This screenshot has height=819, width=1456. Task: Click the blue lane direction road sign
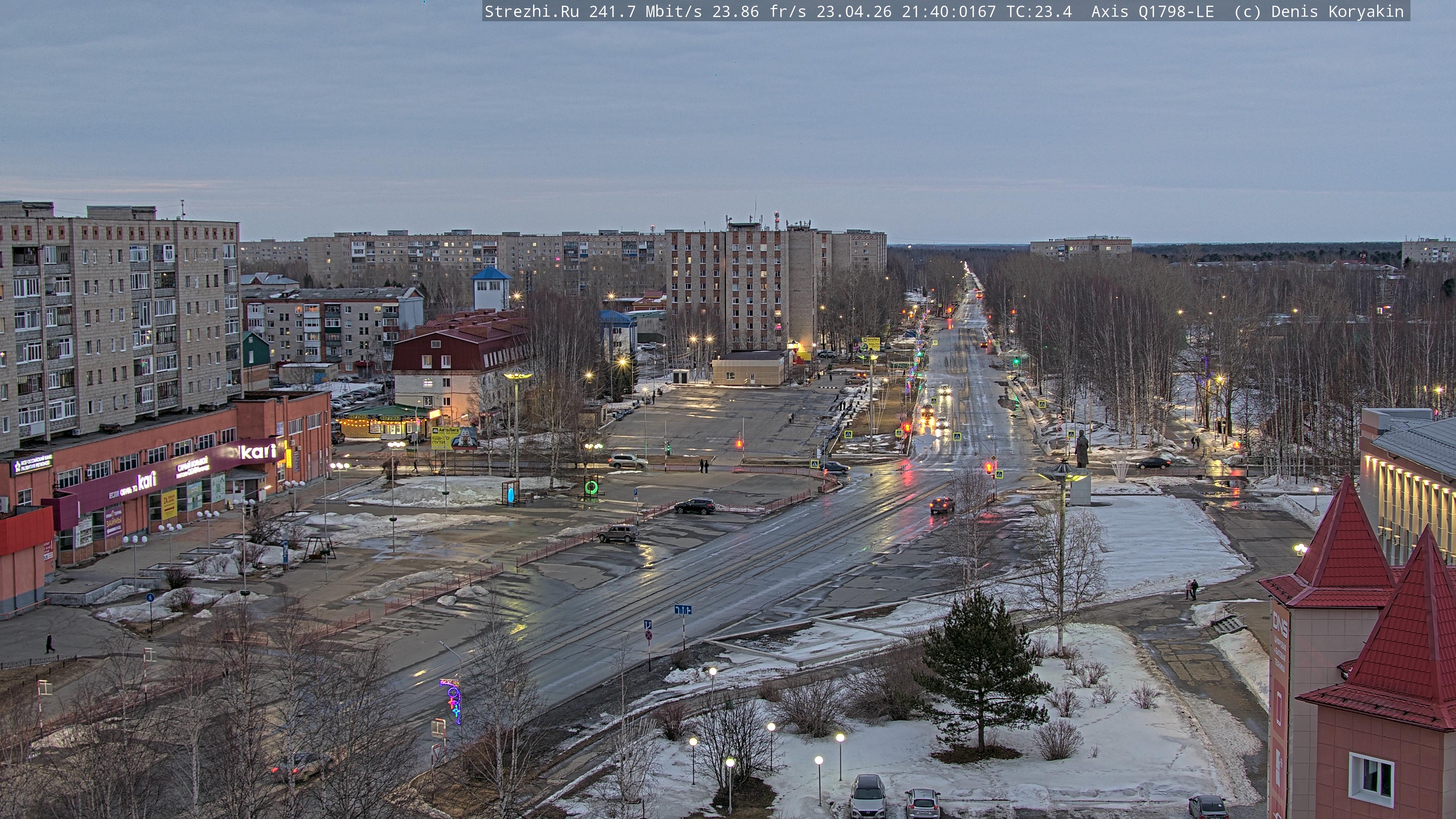point(683,610)
